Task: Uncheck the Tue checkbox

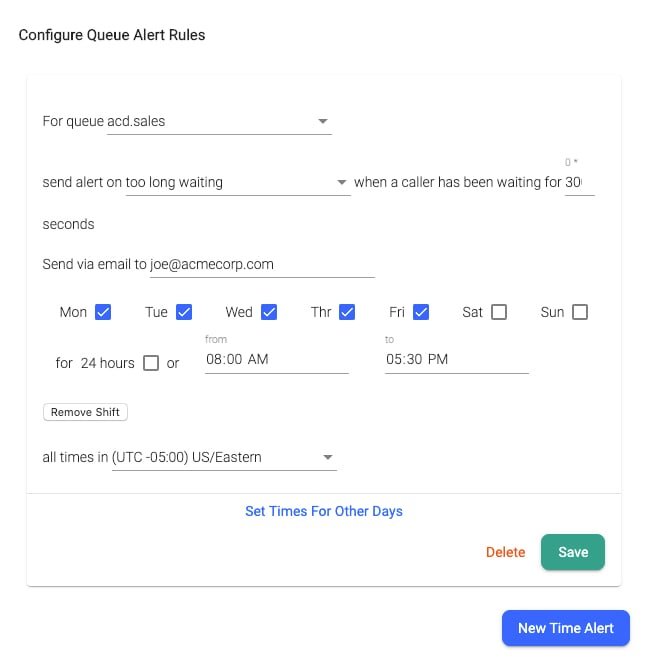Action: (x=184, y=312)
